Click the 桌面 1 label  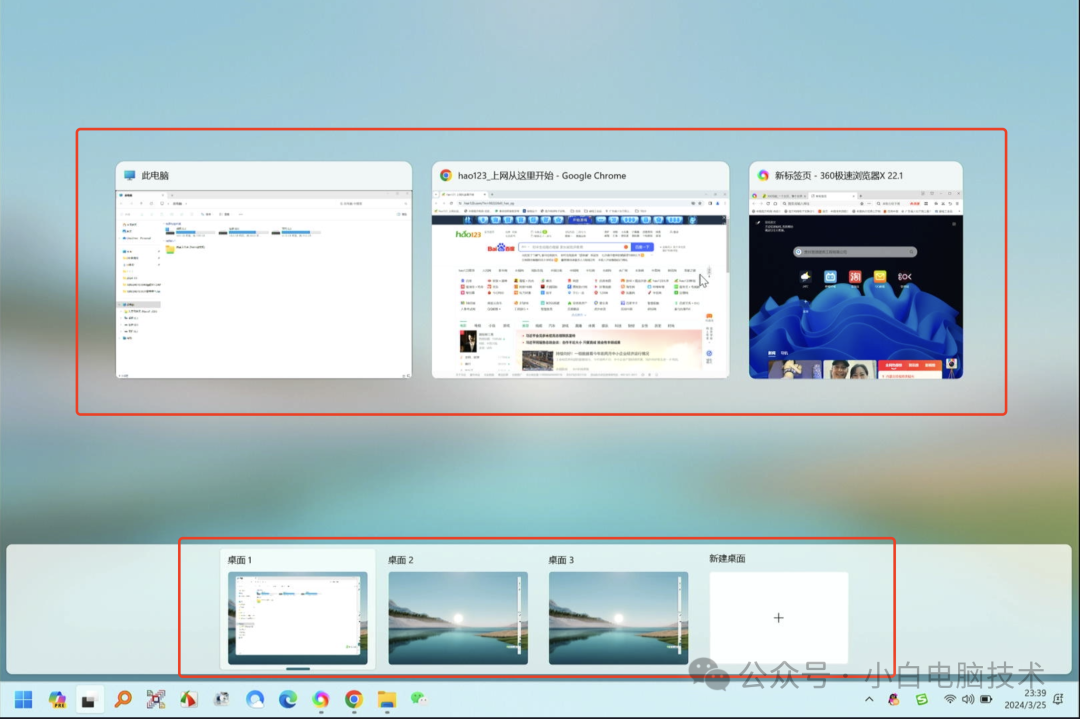pos(240,560)
